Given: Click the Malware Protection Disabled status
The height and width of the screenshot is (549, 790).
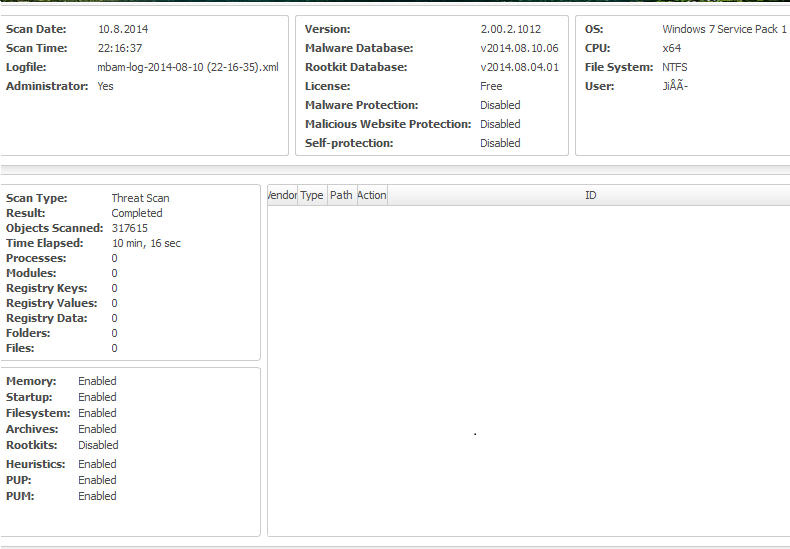Looking at the screenshot, I should pos(500,105).
